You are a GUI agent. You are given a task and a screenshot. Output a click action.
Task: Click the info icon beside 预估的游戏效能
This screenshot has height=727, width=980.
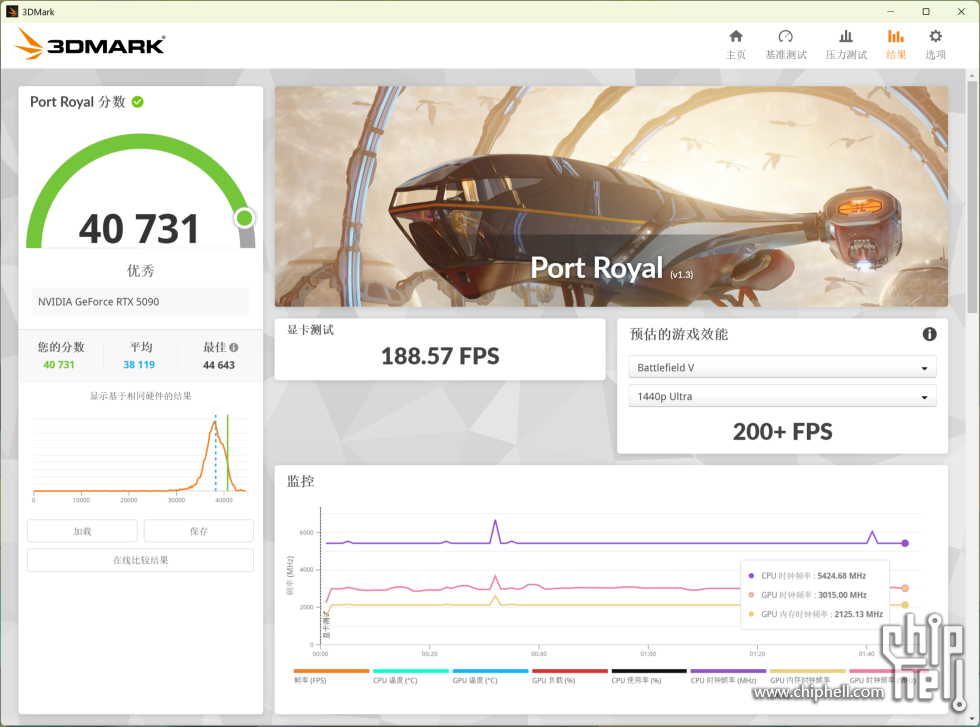929,334
